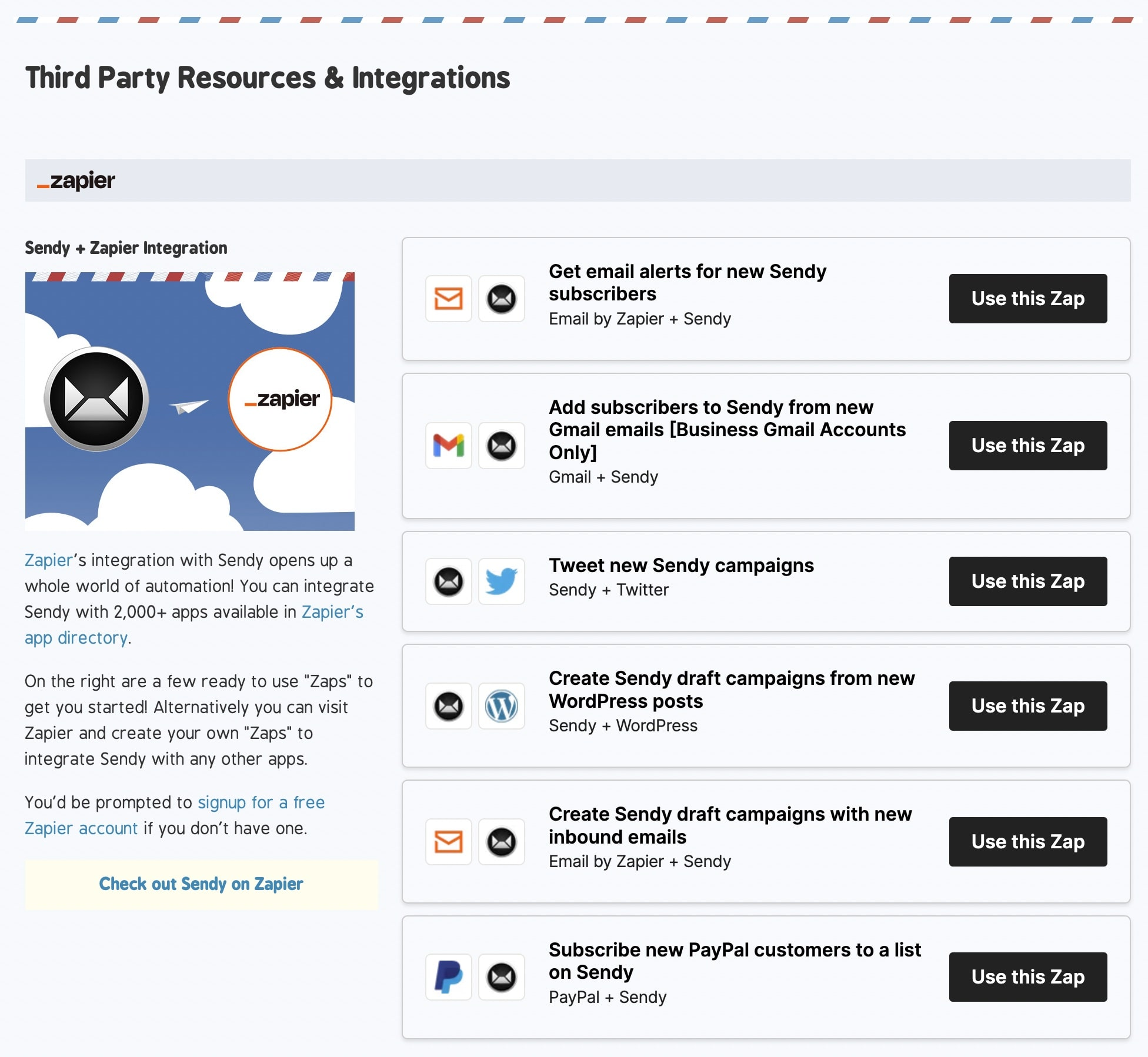
Task: Use this Zap for Gmail business accounts
Action: [x=1028, y=446]
